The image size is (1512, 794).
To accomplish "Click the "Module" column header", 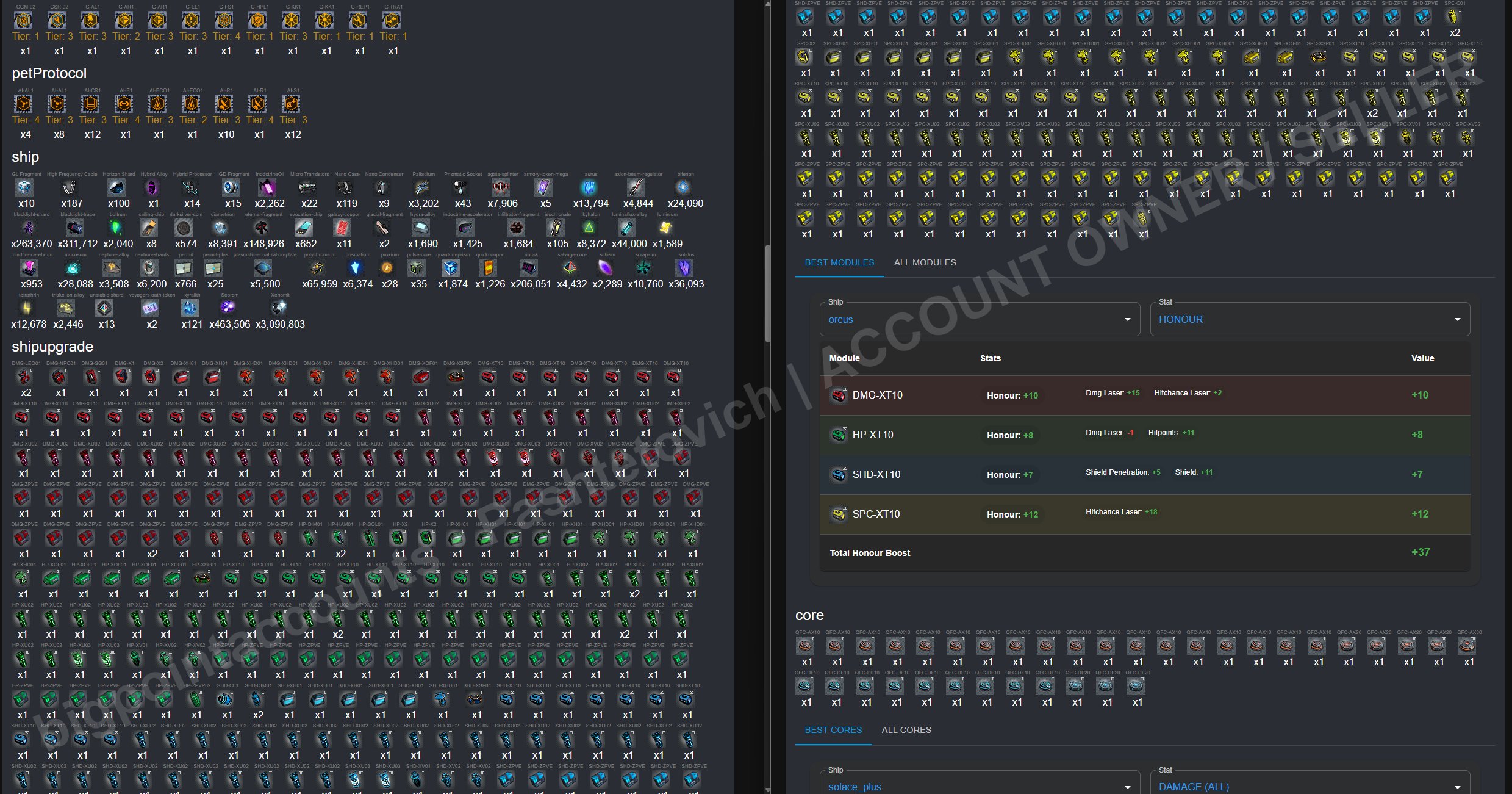I will [x=845, y=359].
